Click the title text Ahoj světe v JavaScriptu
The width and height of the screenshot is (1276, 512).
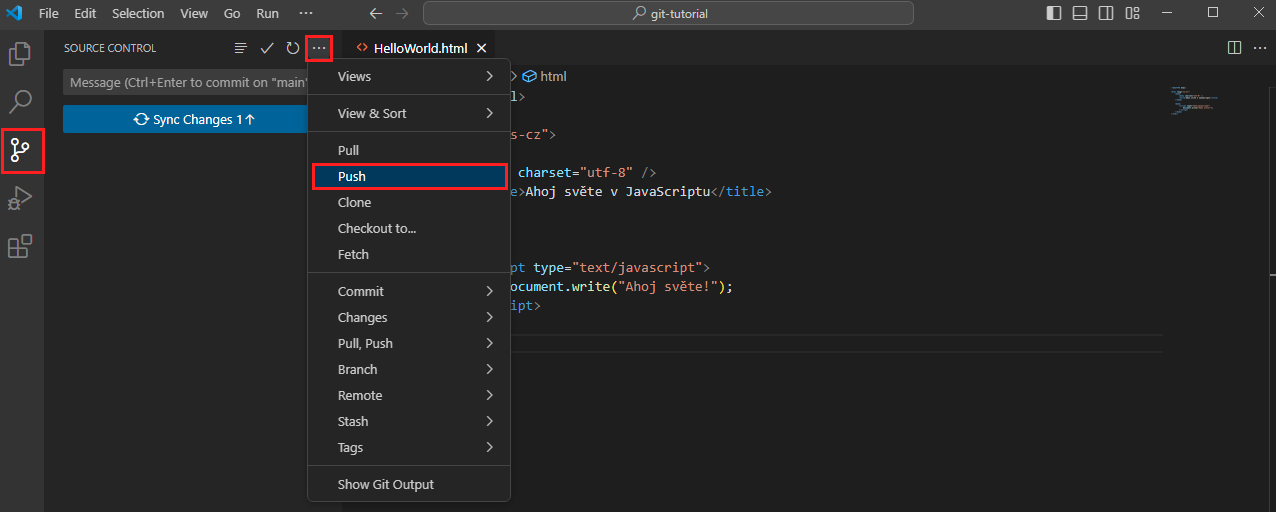point(617,192)
